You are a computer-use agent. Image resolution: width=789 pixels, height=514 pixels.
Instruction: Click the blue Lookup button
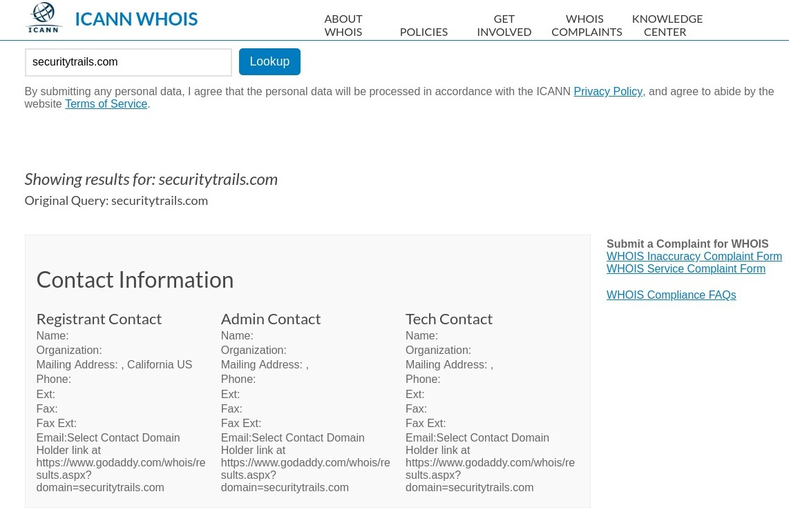point(270,61)
